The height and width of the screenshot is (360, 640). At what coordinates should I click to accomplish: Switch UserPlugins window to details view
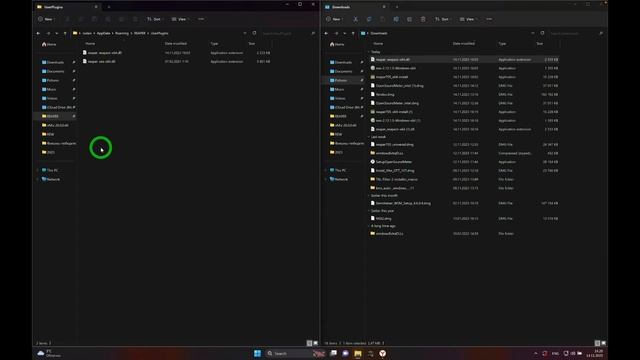(x=309, y=343)
